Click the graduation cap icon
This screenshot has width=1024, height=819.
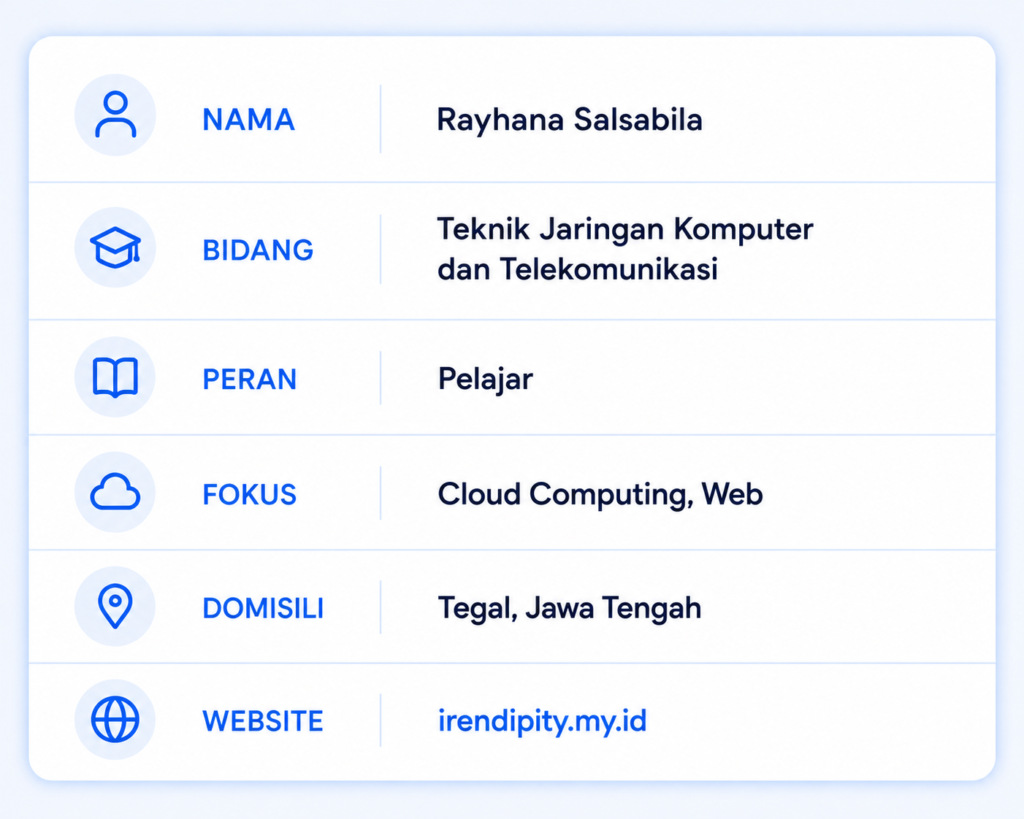click(x=116, y=248)
